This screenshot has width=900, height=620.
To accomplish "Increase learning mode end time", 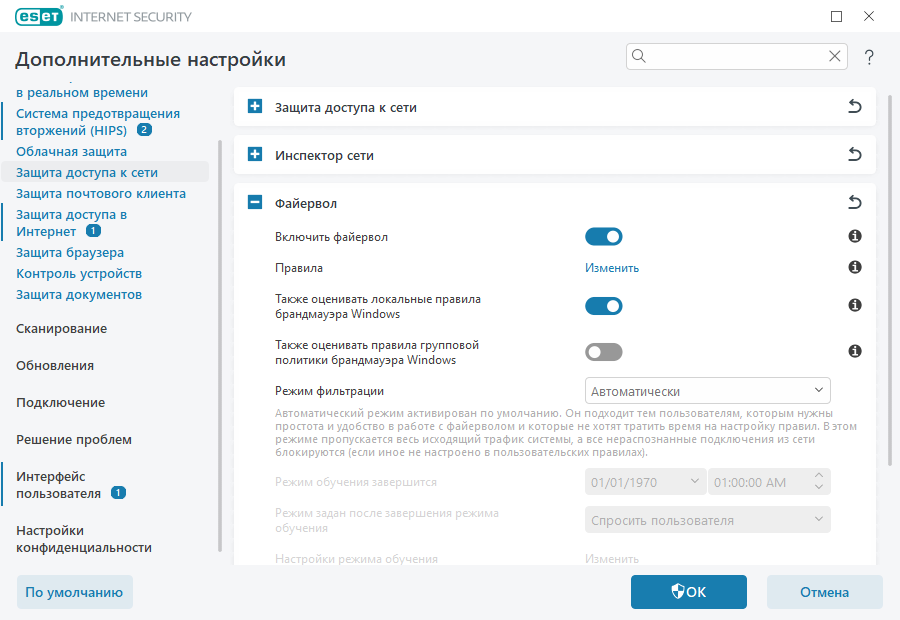I will click(x=819, y=476).
